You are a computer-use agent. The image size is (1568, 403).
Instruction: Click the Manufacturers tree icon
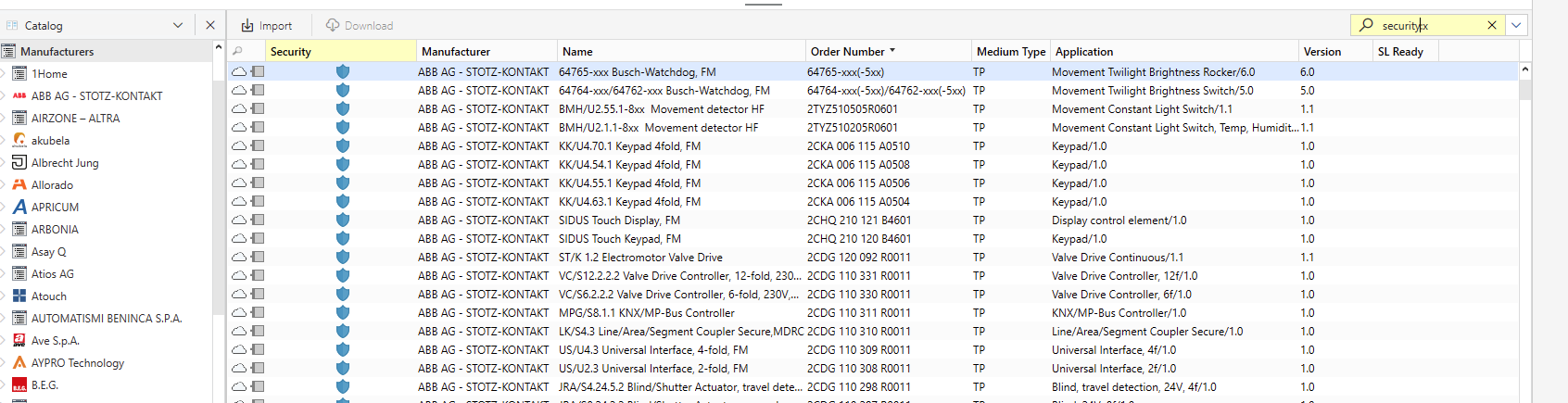click(9, 51)
